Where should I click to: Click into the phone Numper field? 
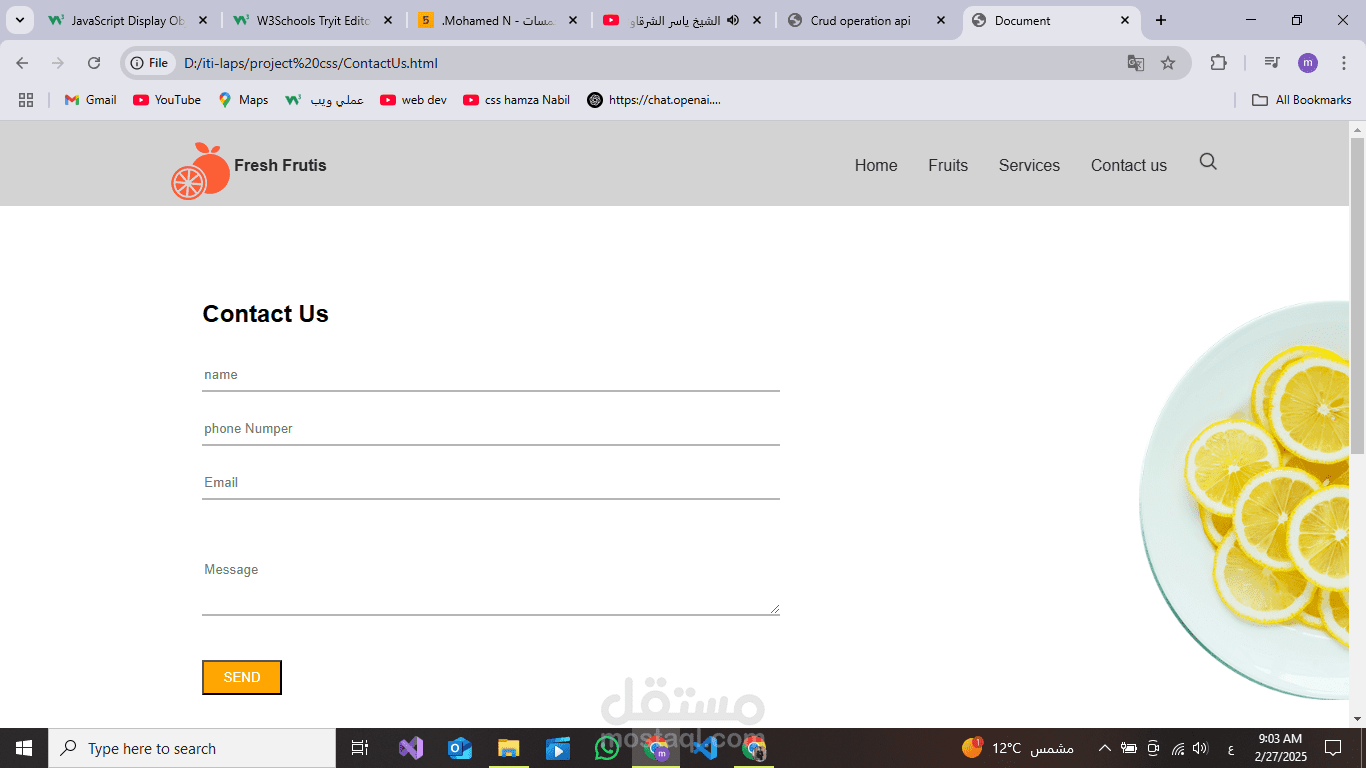[491, 429]
